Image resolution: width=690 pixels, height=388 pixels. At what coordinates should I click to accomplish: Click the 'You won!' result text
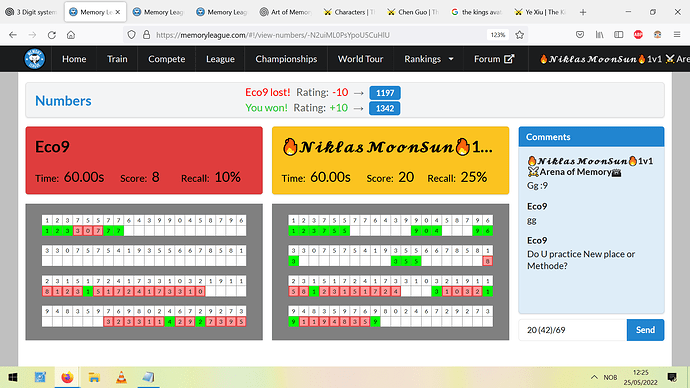pyautogui.click(x=266, y=108)
